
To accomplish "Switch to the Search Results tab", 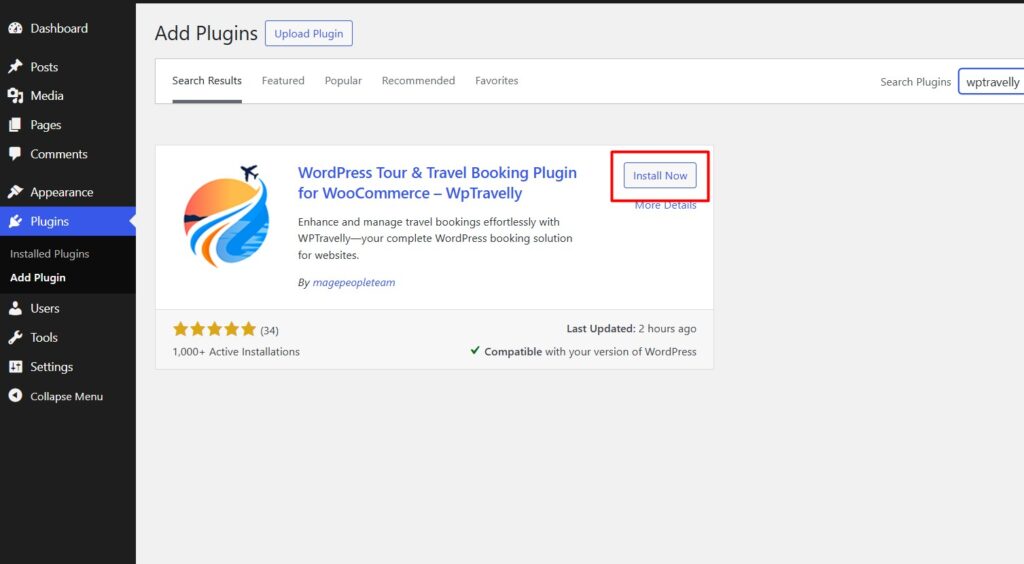I will click(x=207, y=81).
